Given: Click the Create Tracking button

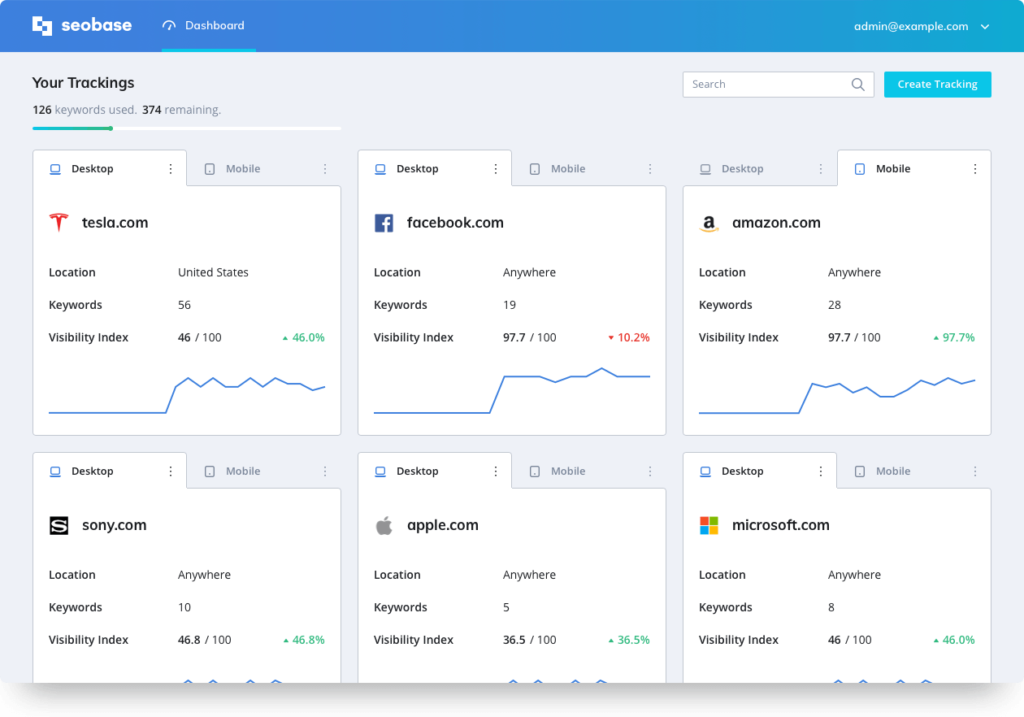Looking at the screenshot, I should coord(937,84).
